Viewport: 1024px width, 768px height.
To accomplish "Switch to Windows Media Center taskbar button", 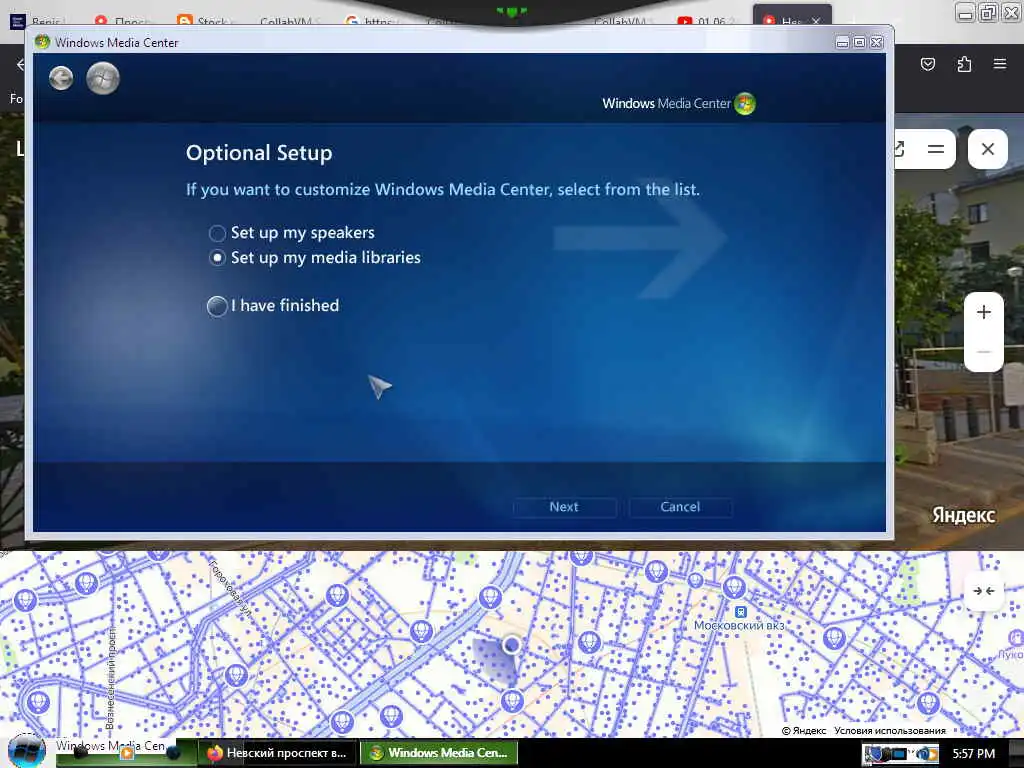I will coord(439,753).
